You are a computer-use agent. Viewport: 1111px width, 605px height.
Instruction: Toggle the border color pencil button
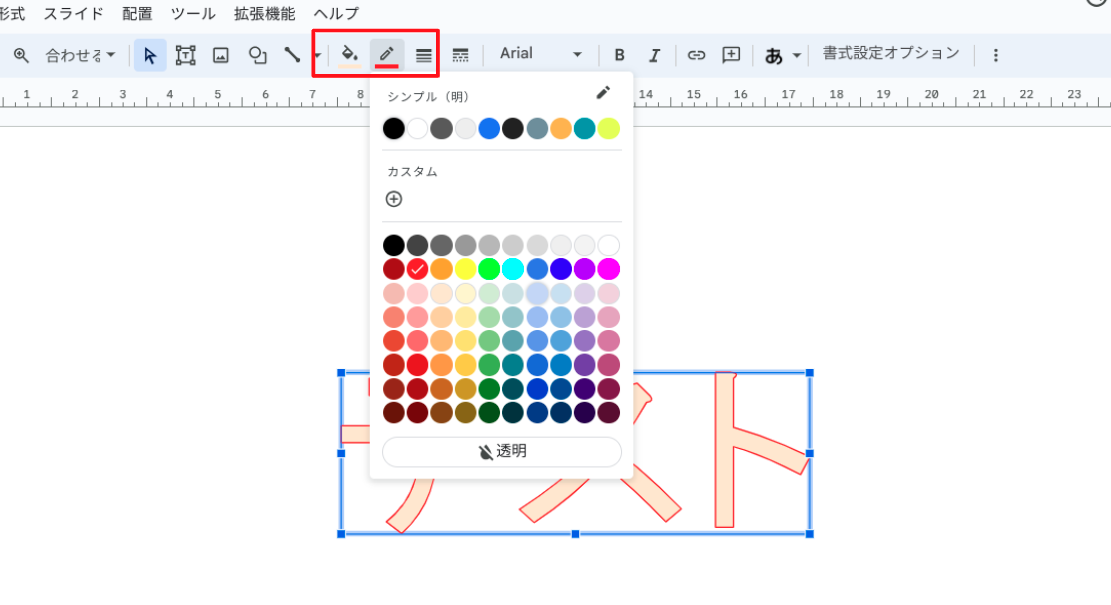coord(387,55)
